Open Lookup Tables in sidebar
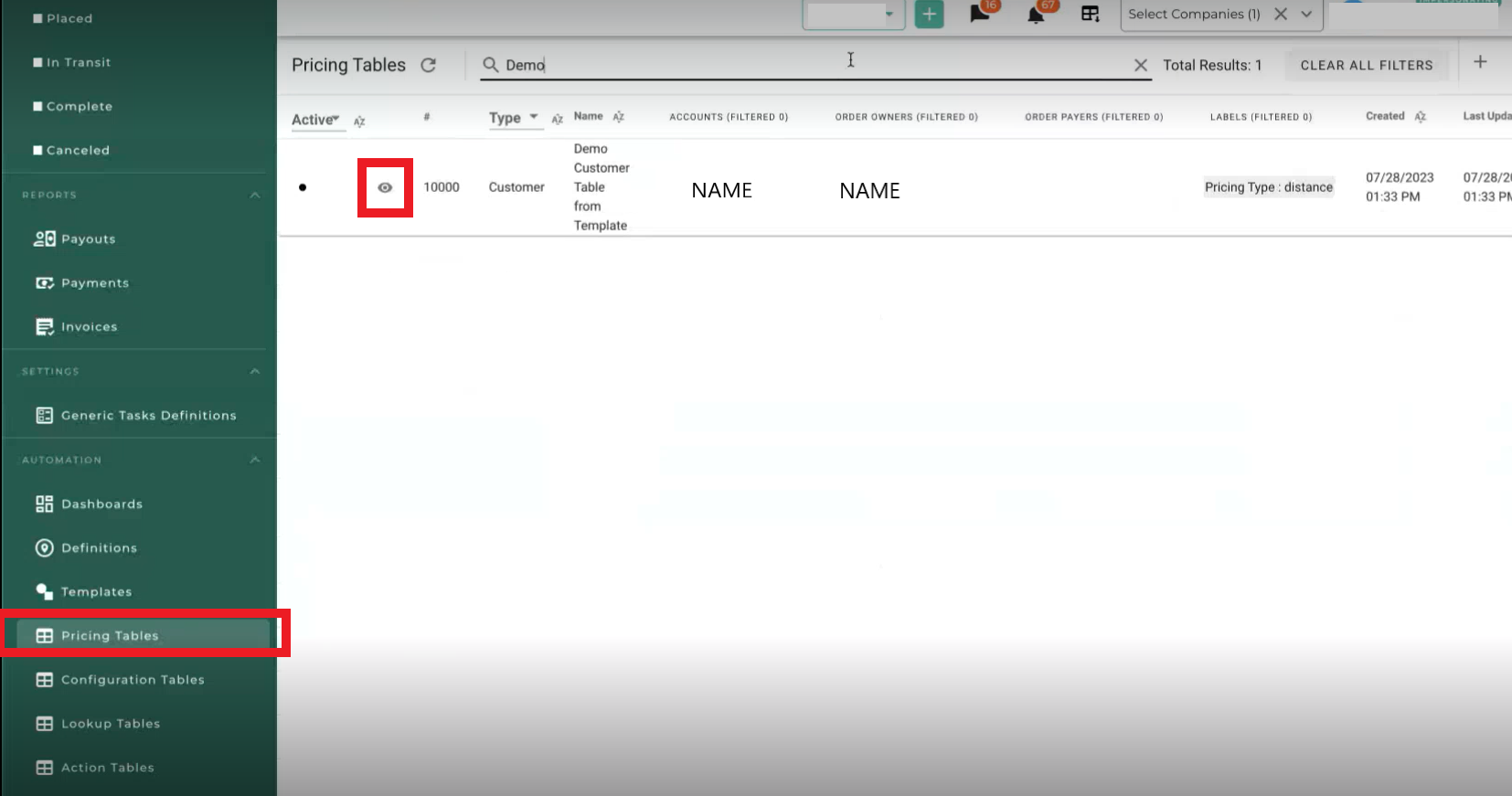 coord(111,723)
